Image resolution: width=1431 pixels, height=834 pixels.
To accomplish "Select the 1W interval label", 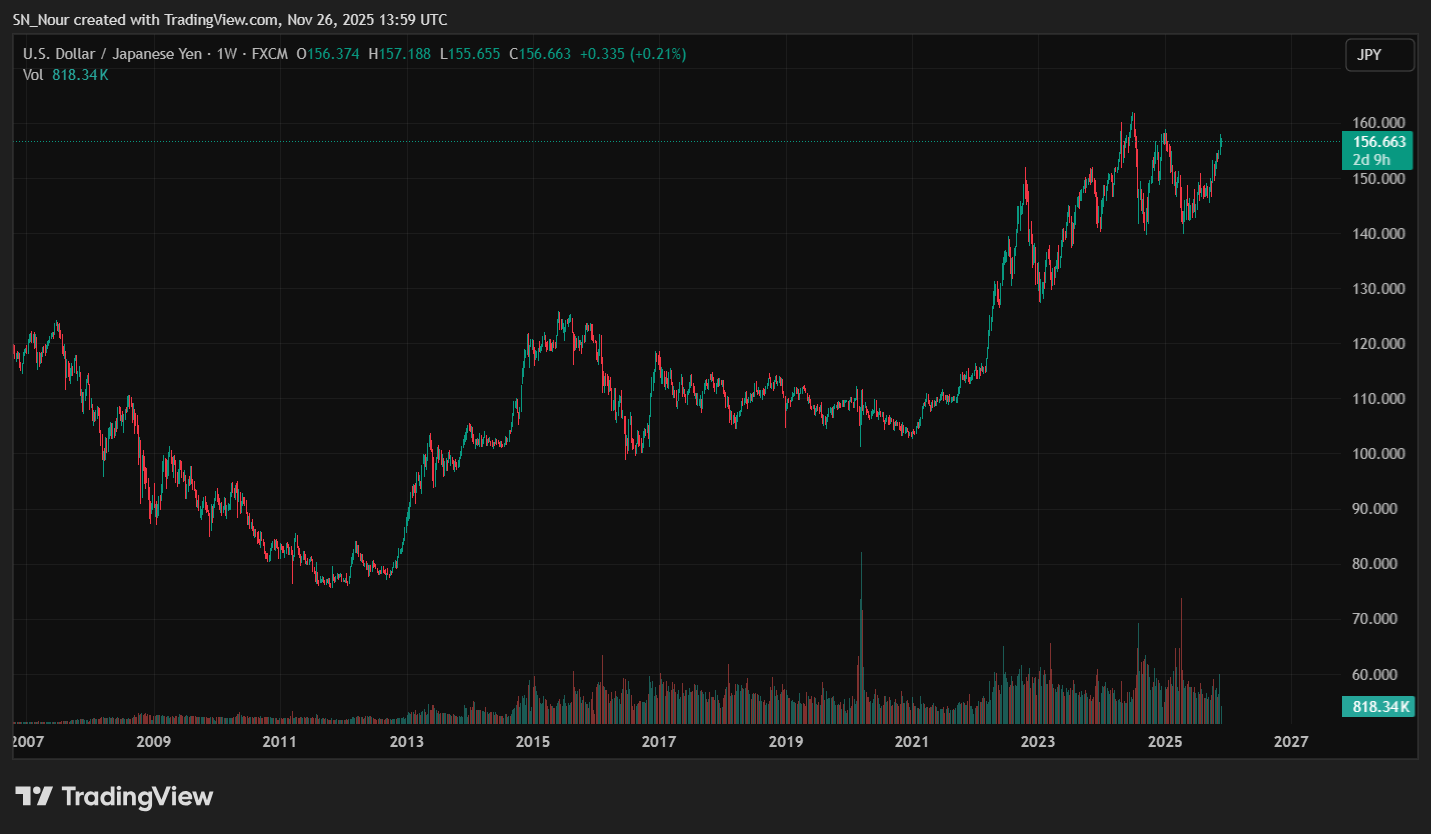I will pos(228,54).
